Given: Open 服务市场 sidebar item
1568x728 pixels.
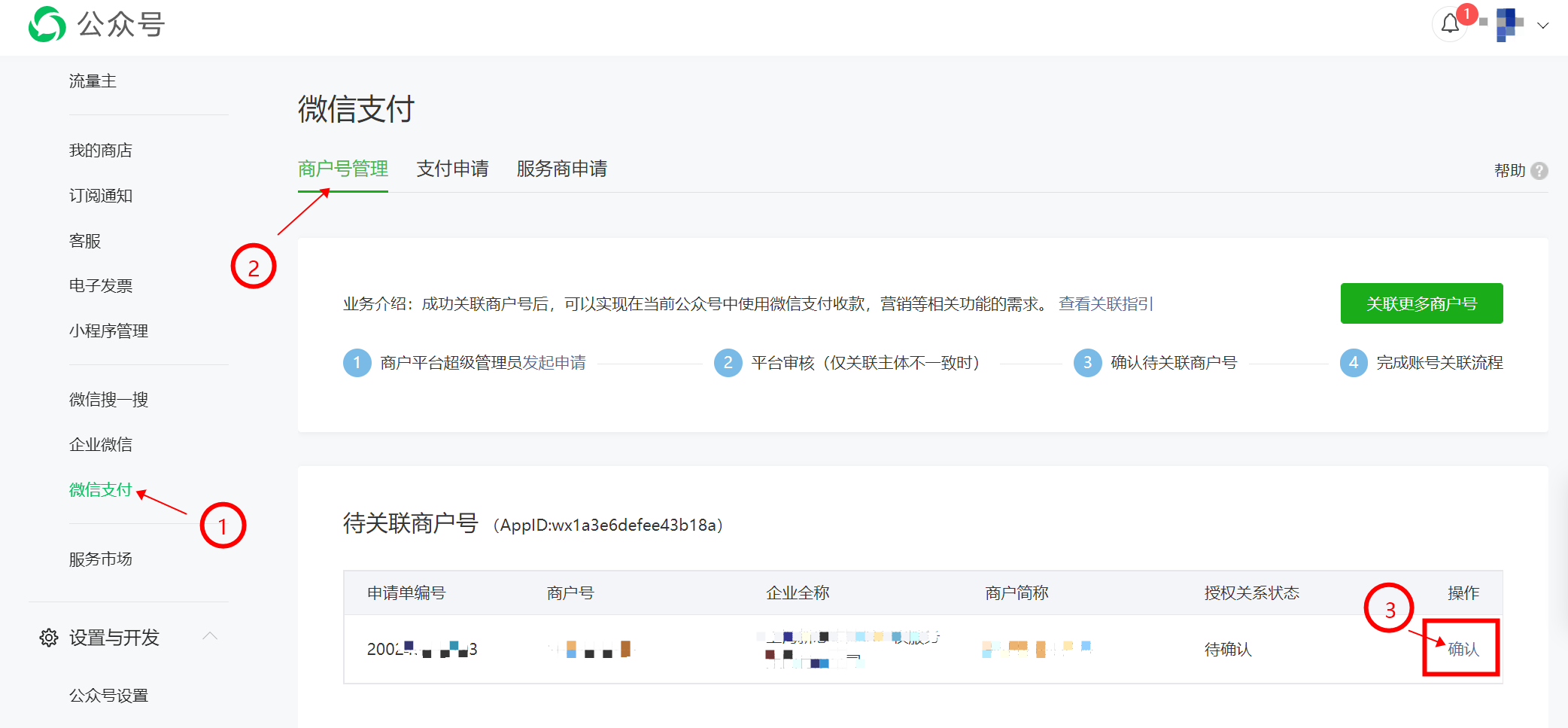Looking at the screenshot, I should pos(101,559).
